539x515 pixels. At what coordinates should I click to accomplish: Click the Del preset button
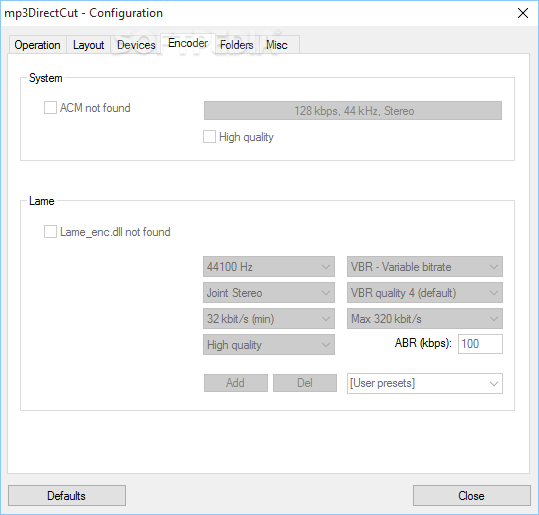click(x=305, y=383)
